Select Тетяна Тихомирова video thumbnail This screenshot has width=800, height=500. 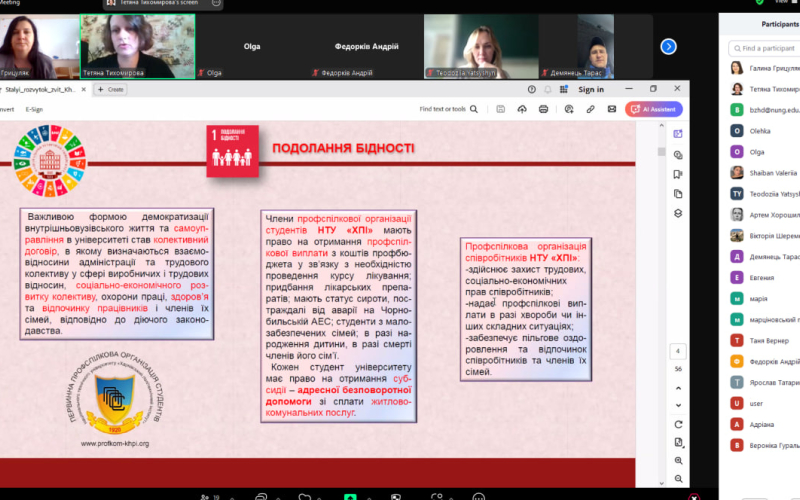(x=137, y=46)
